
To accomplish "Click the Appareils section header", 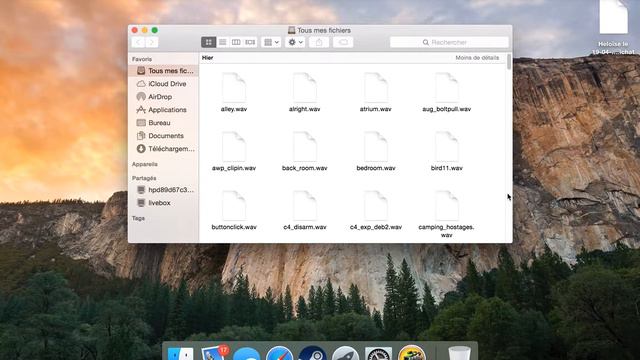I will tap(144, 164).
